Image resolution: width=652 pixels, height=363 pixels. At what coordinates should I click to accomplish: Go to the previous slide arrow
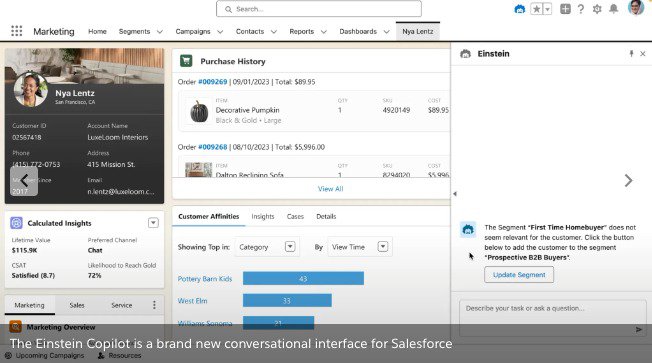(x=24, y=181)
